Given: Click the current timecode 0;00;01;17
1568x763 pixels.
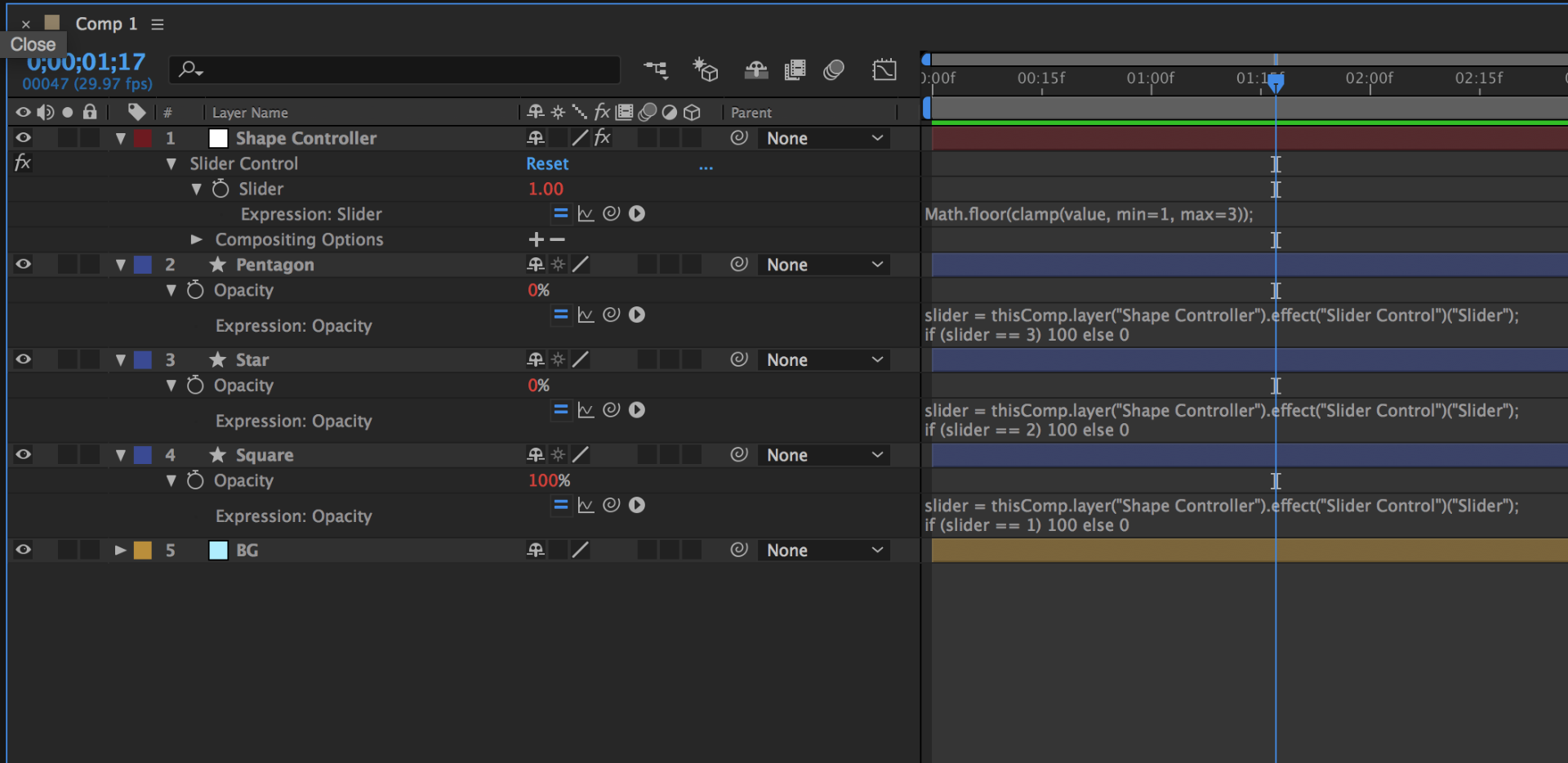Looking at the screenshot, I should point(86,62).
